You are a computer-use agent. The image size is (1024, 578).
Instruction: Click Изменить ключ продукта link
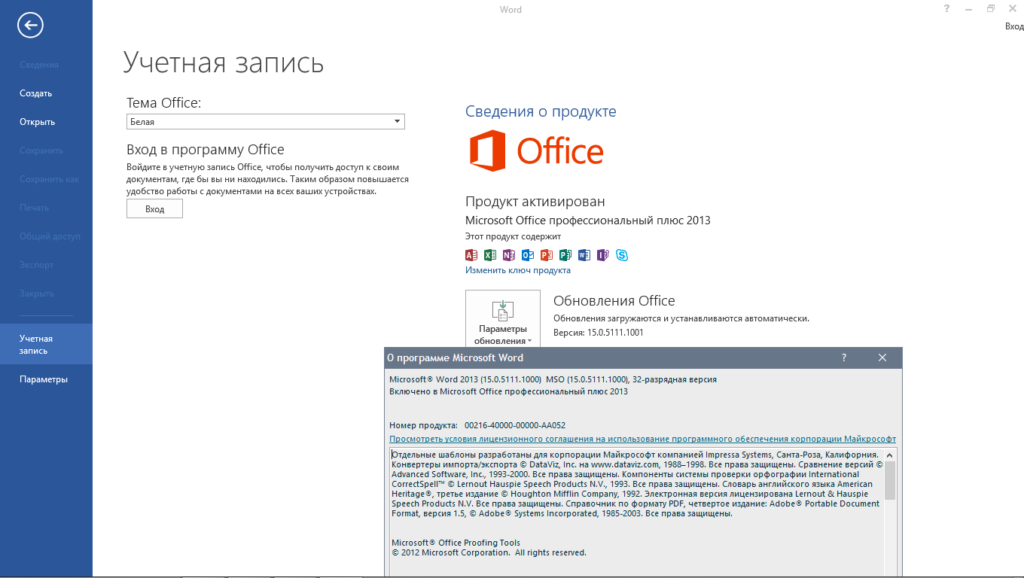[518, 270]
